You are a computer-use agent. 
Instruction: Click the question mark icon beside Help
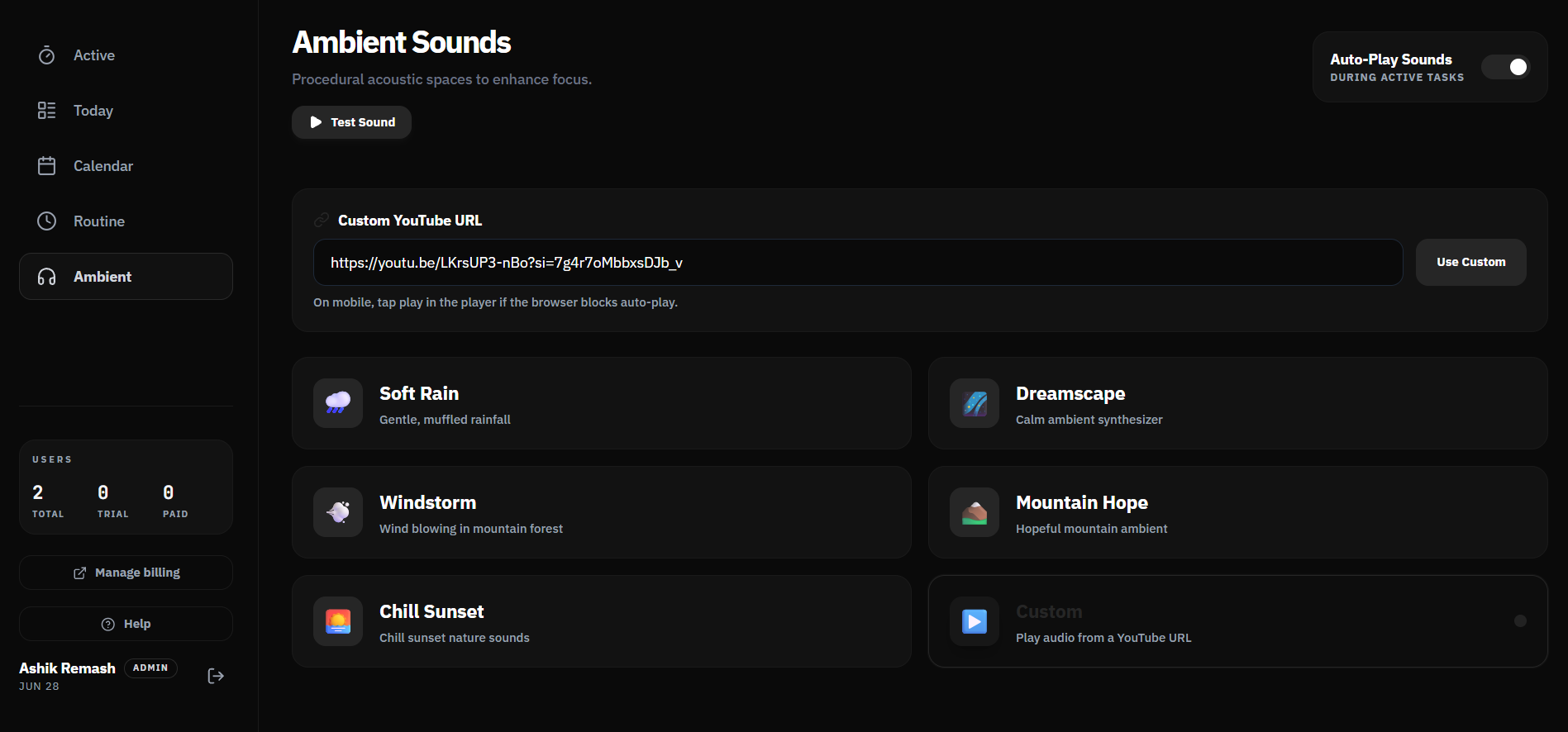[107, 625]
